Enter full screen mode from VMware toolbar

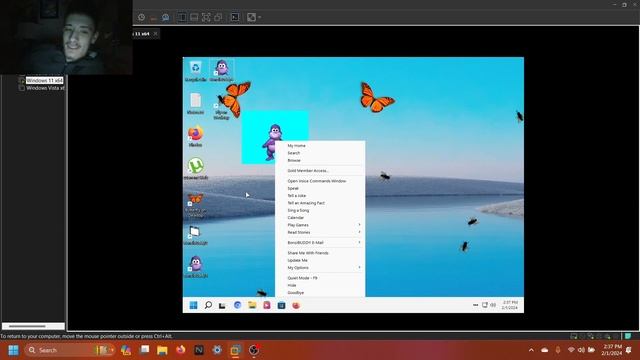coord(206,17)
